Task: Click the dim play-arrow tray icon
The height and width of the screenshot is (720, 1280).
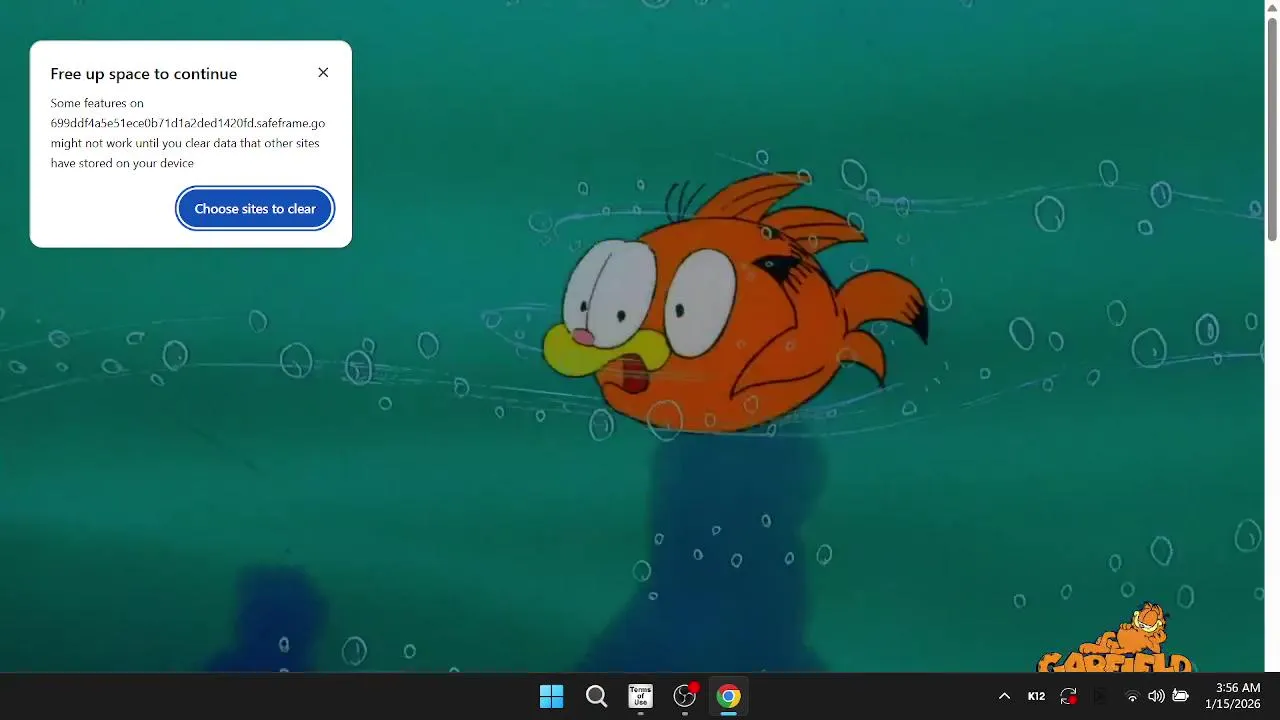Action: [1100, 696]
